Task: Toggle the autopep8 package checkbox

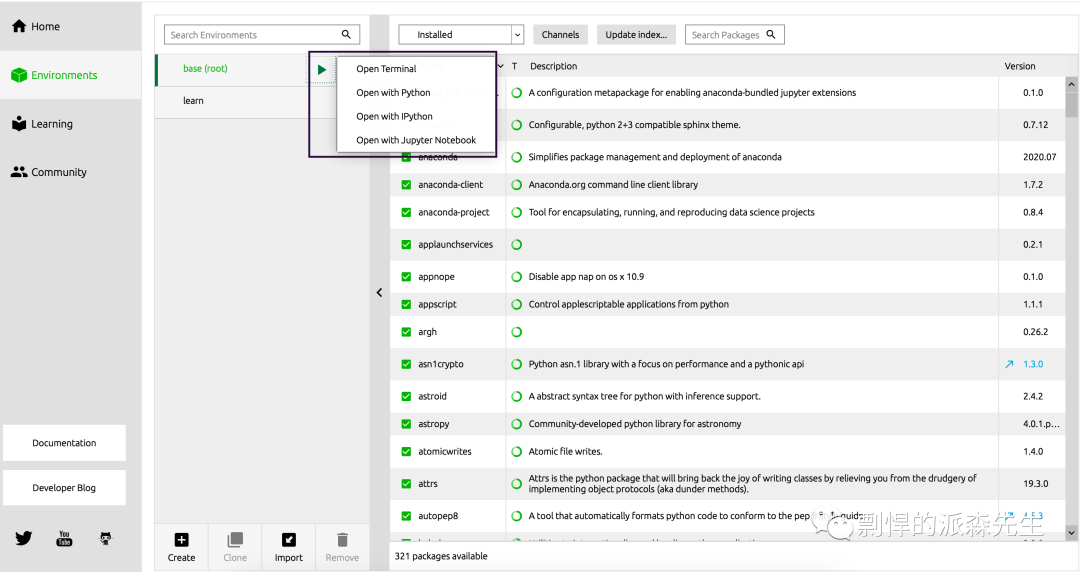Action: pos(406,516)
